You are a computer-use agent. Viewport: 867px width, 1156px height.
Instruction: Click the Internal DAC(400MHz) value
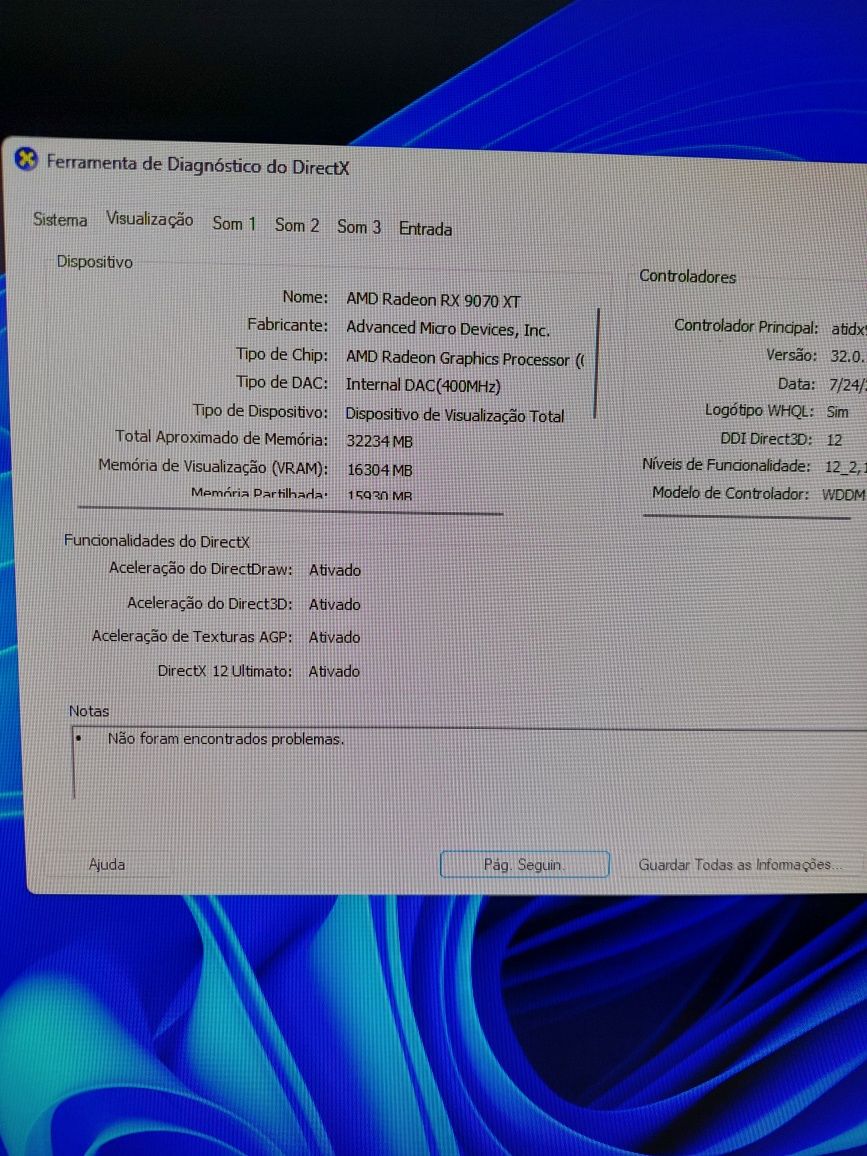click(423, 385)
